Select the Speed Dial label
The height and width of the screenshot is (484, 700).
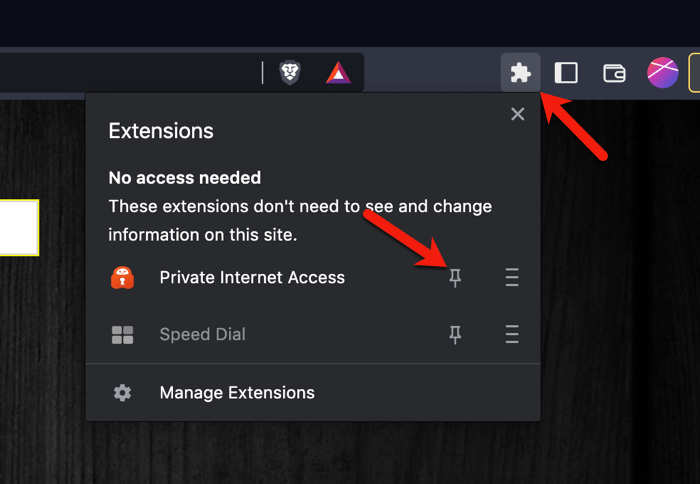[x=202, y=335]
